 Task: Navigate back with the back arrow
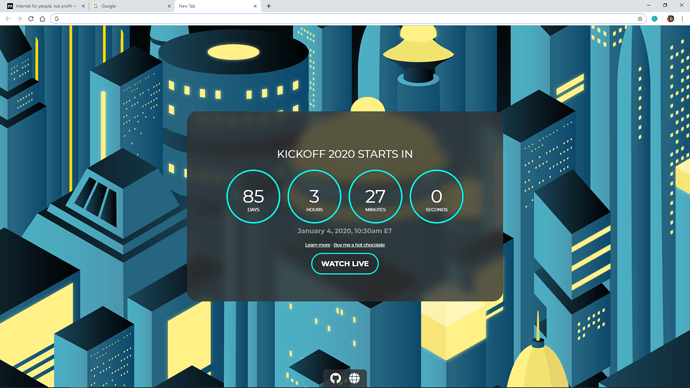8,18
